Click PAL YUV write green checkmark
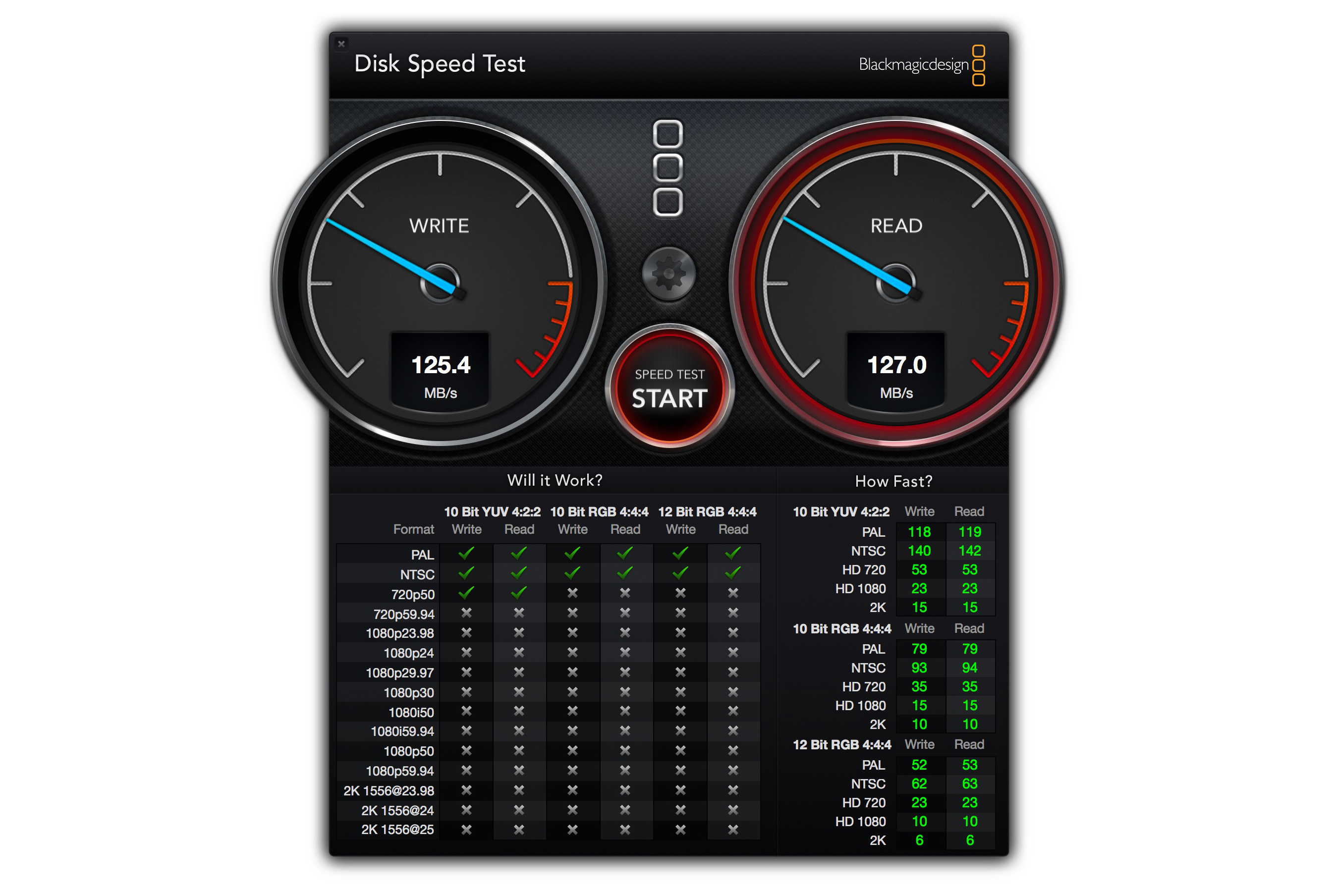1338x896 pixels. point(466,553)
